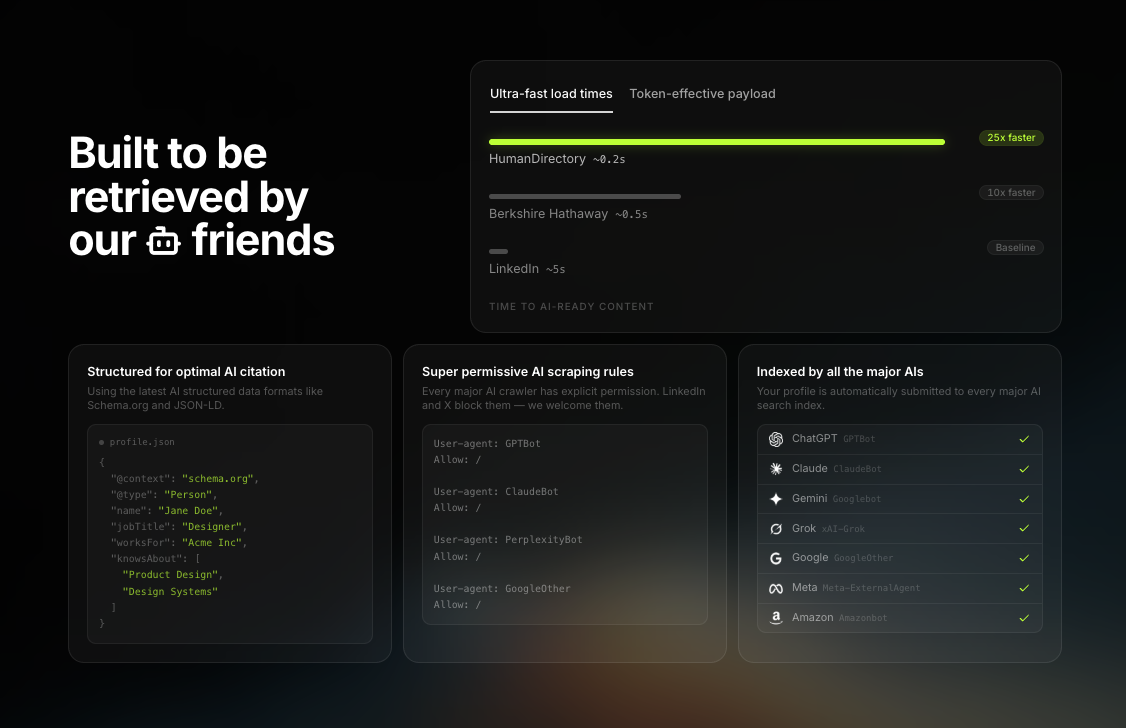Toggle the Grok indexing checkmark
This screenshot has width=1126, height=728.
(1023, 528)
